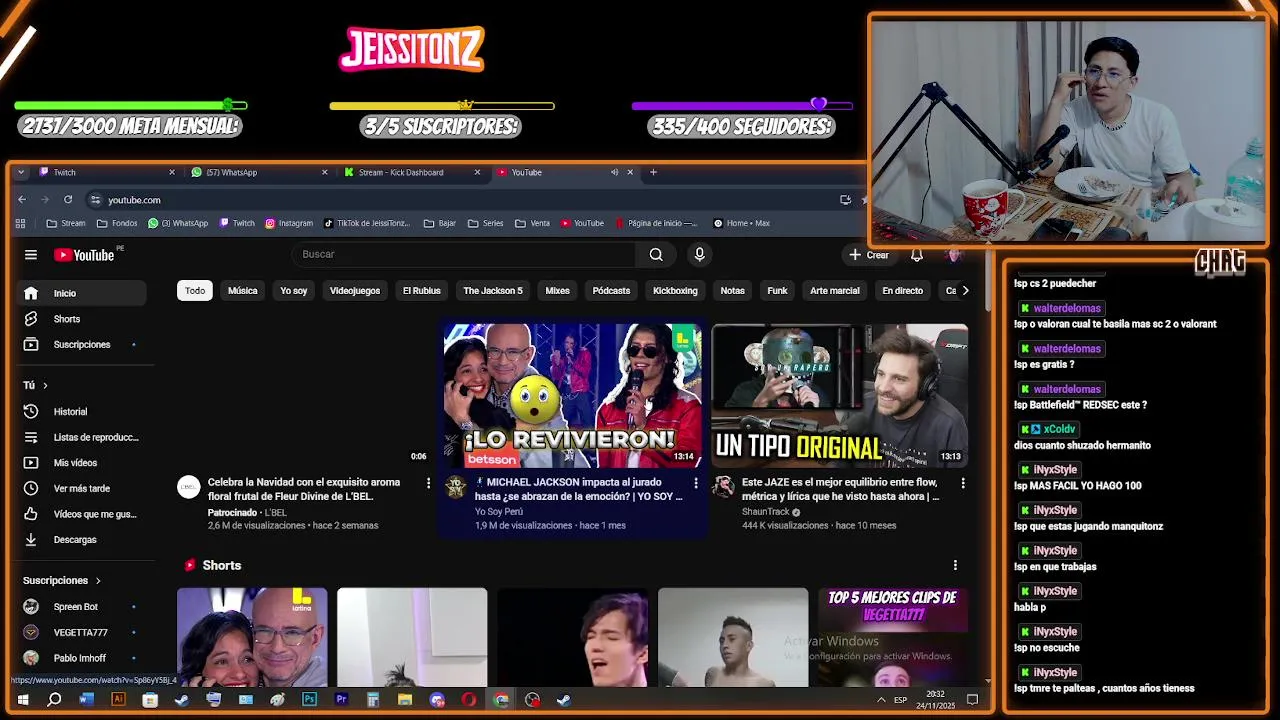
Task: Expand the Suscripciones section heading
Action: pyautogui.click(x=62, y=581)
